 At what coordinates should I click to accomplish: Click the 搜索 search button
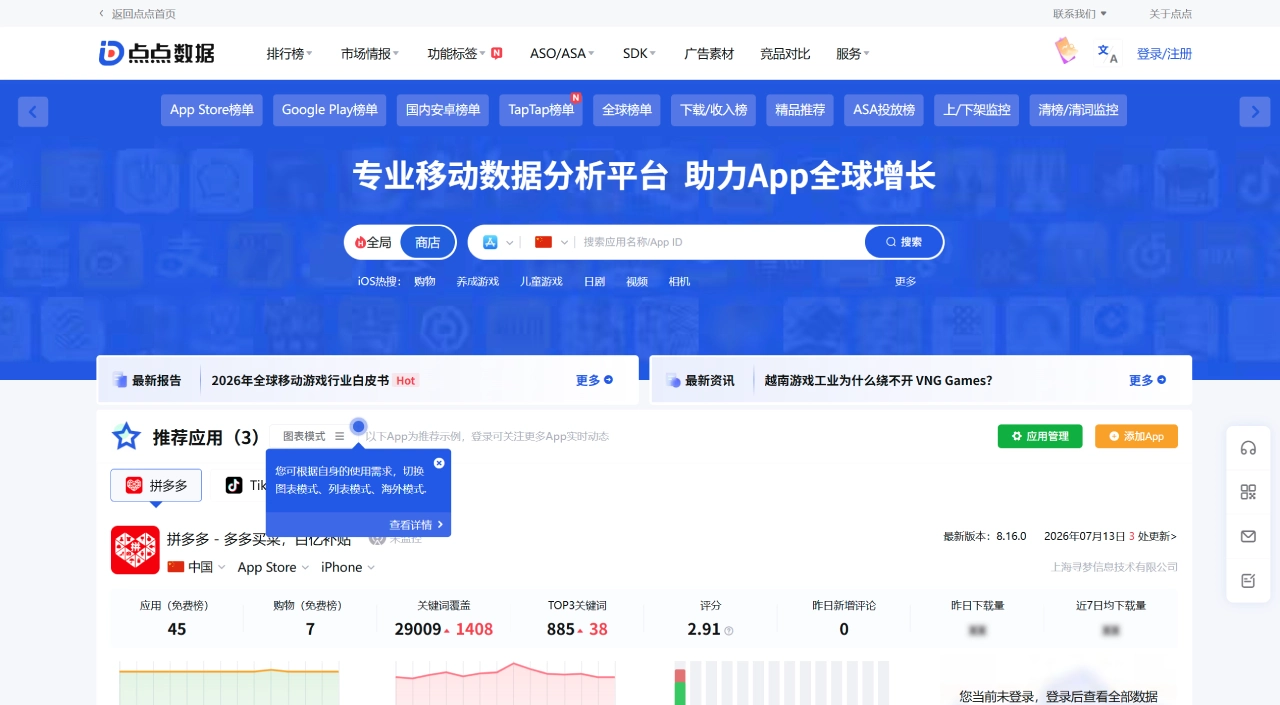(x=904, y=242)
